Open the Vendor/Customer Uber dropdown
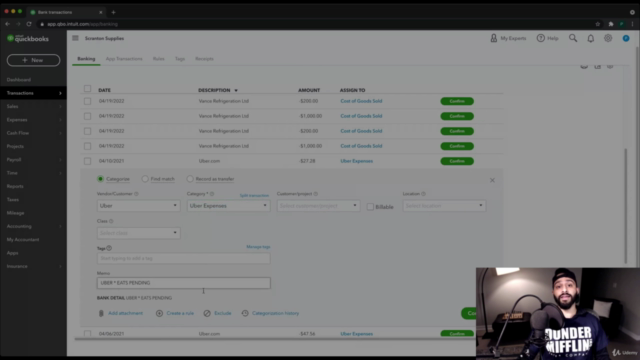The image size is (640, 360). (x=139, y=206)
